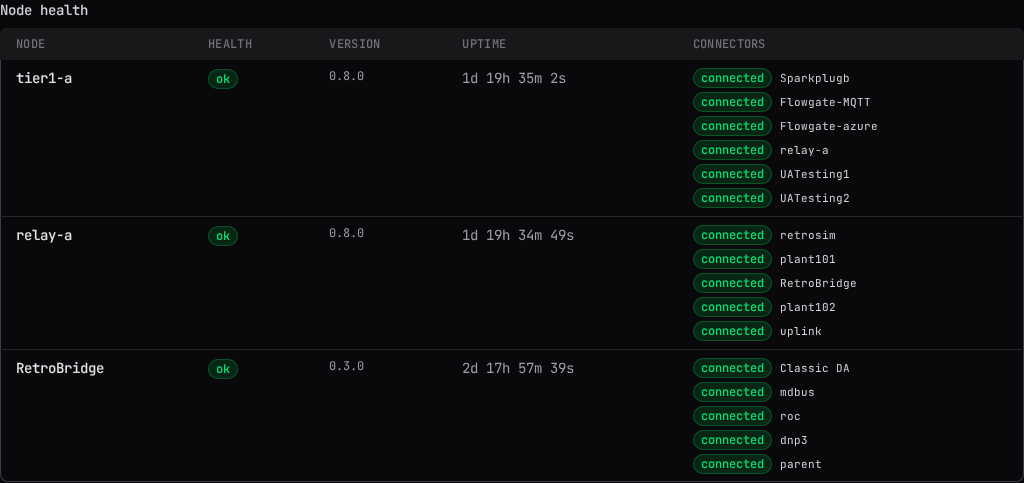The image size is (1024, 483).
Task: Click the plant102 connector name
Action: point(807,307)
